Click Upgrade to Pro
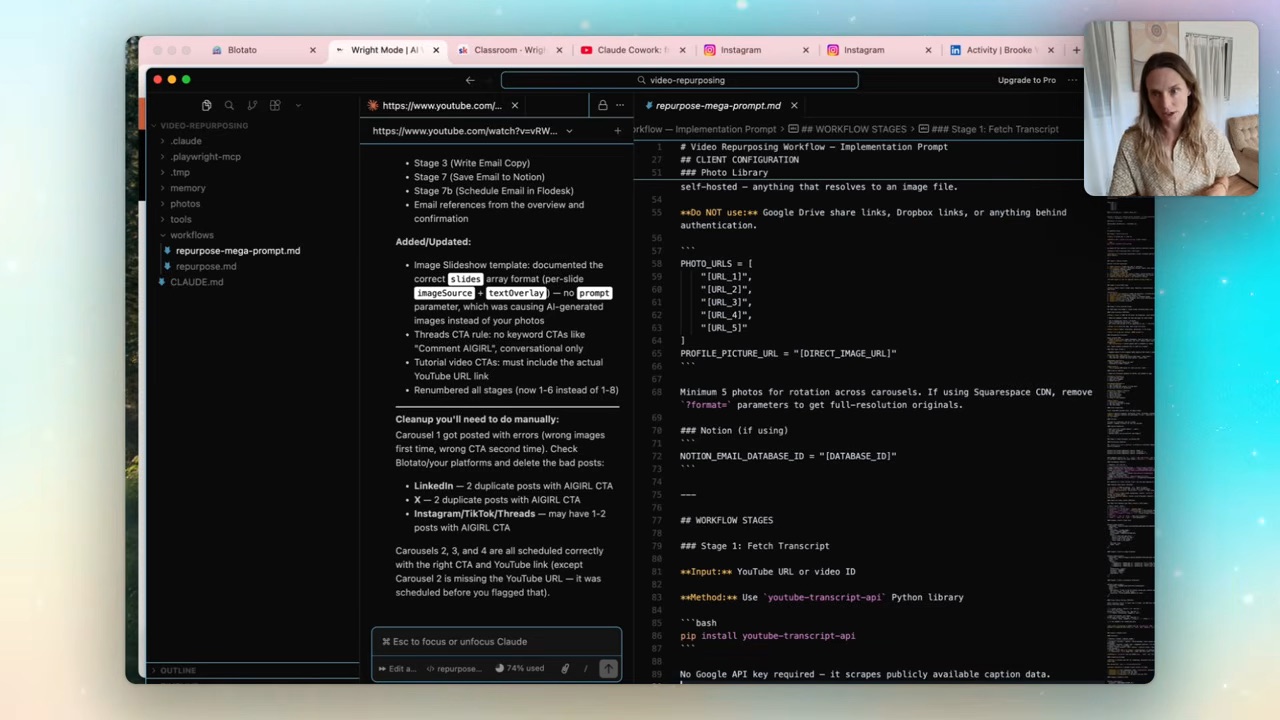Viewport: 1280px width, 720px height. 1026,80
